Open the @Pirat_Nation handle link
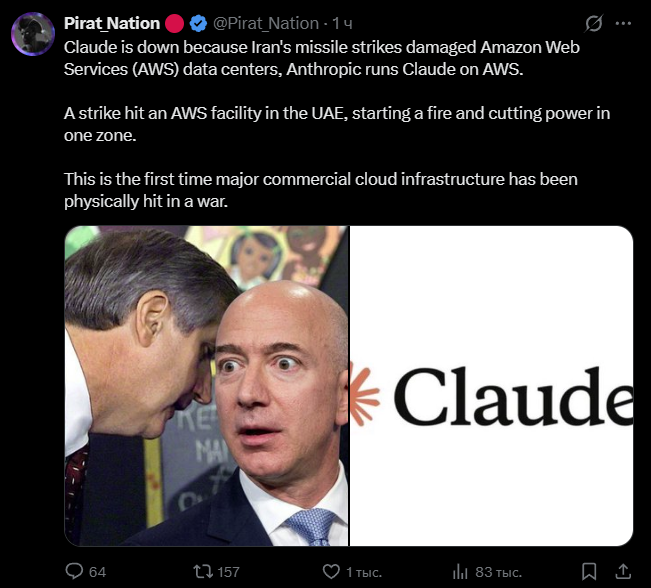651x588 pixels. click(266, 23)
